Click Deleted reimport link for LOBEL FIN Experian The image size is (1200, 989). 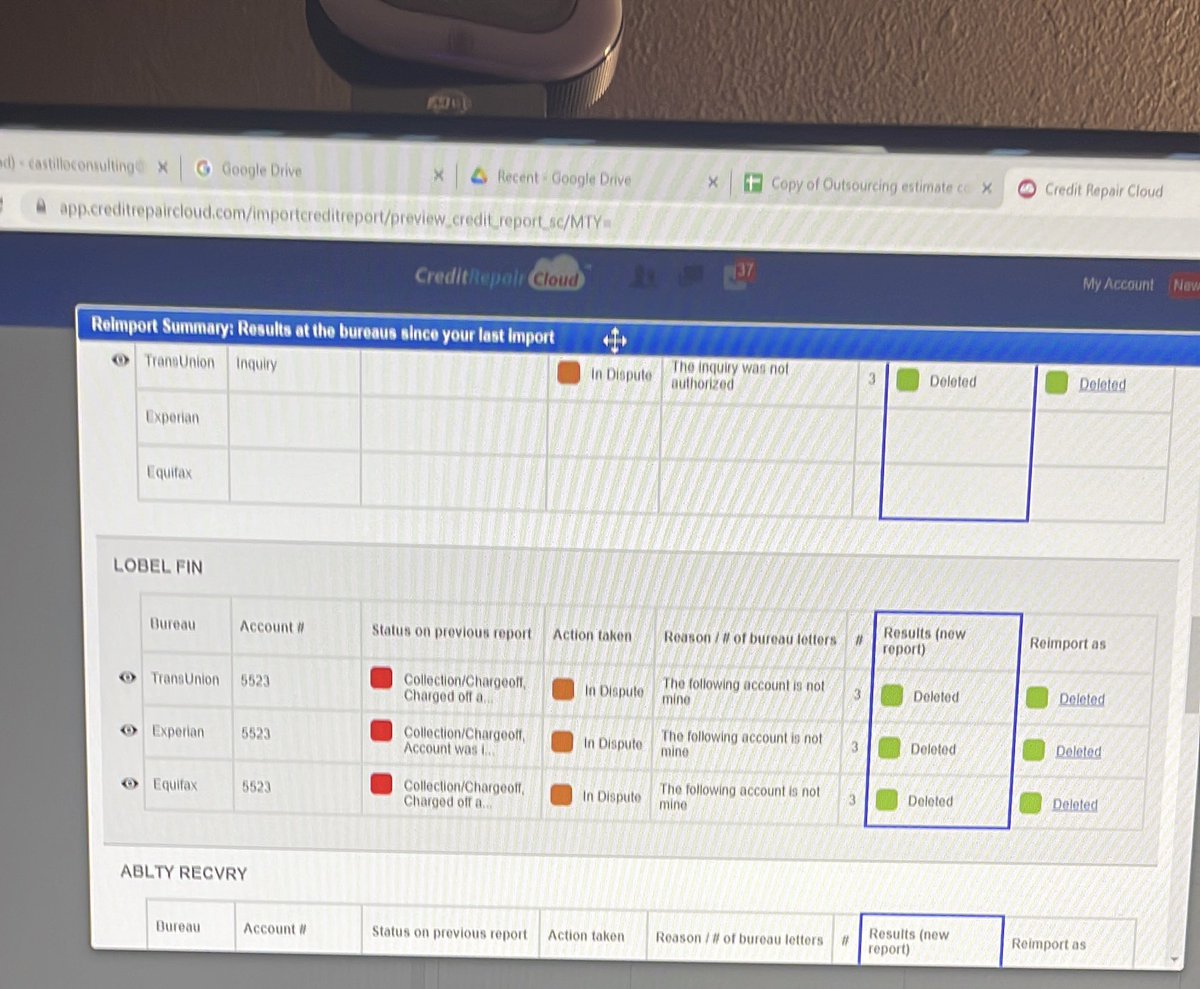[1078, 751]
